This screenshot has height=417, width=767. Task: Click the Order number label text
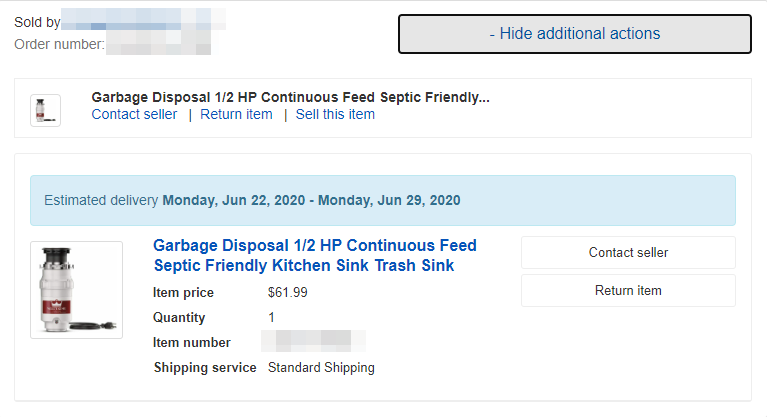pyautogui.click(x=59, y=44)
